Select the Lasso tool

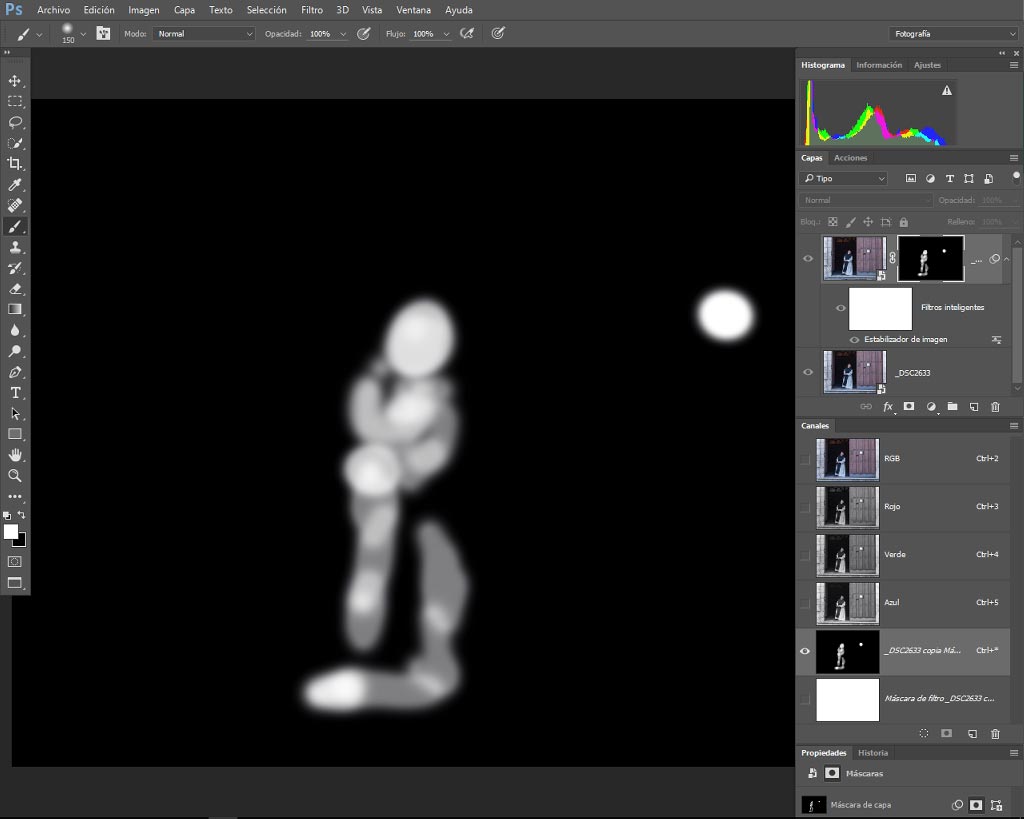click(x=14, y=122)
